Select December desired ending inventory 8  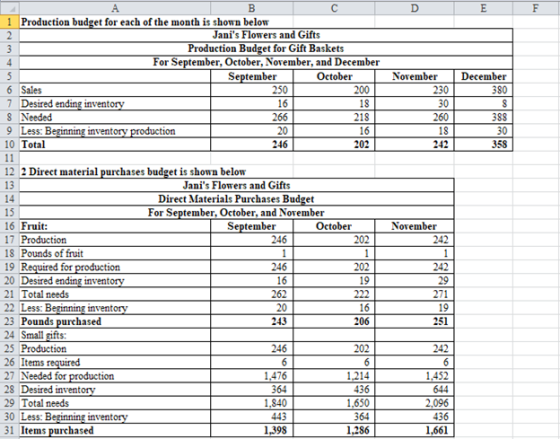point(483,103)
